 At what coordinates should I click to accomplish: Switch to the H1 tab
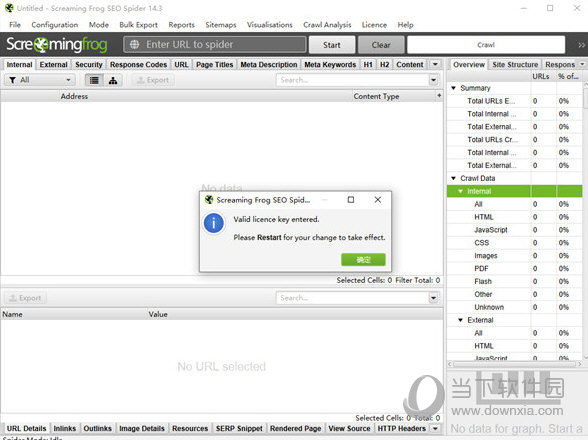368,65
